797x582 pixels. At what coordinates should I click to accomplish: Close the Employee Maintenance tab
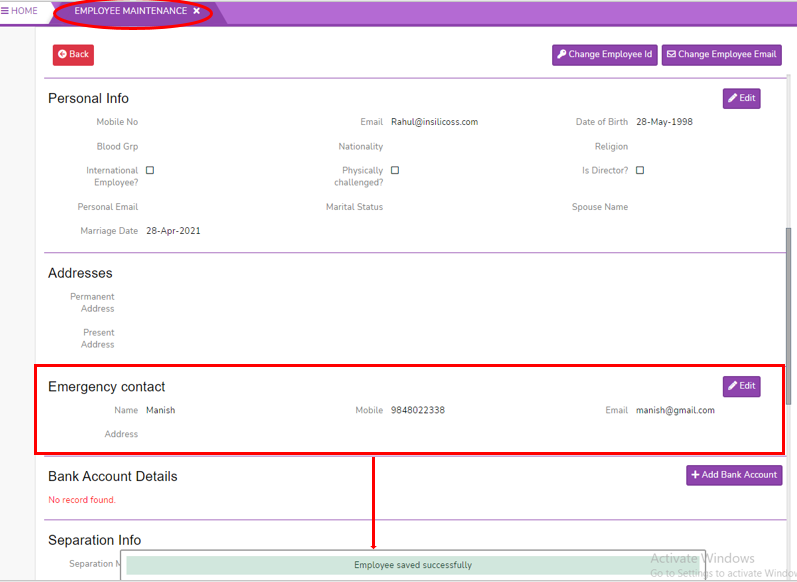click(x=197, y=11)
